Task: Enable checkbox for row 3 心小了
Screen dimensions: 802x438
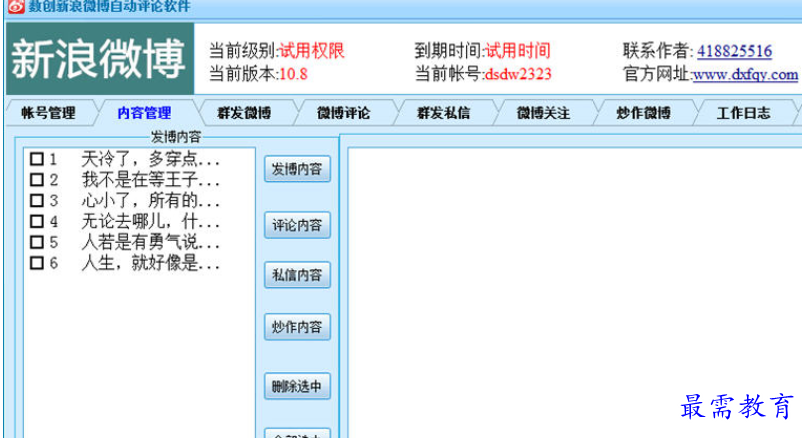Action: tap(36, 201)
